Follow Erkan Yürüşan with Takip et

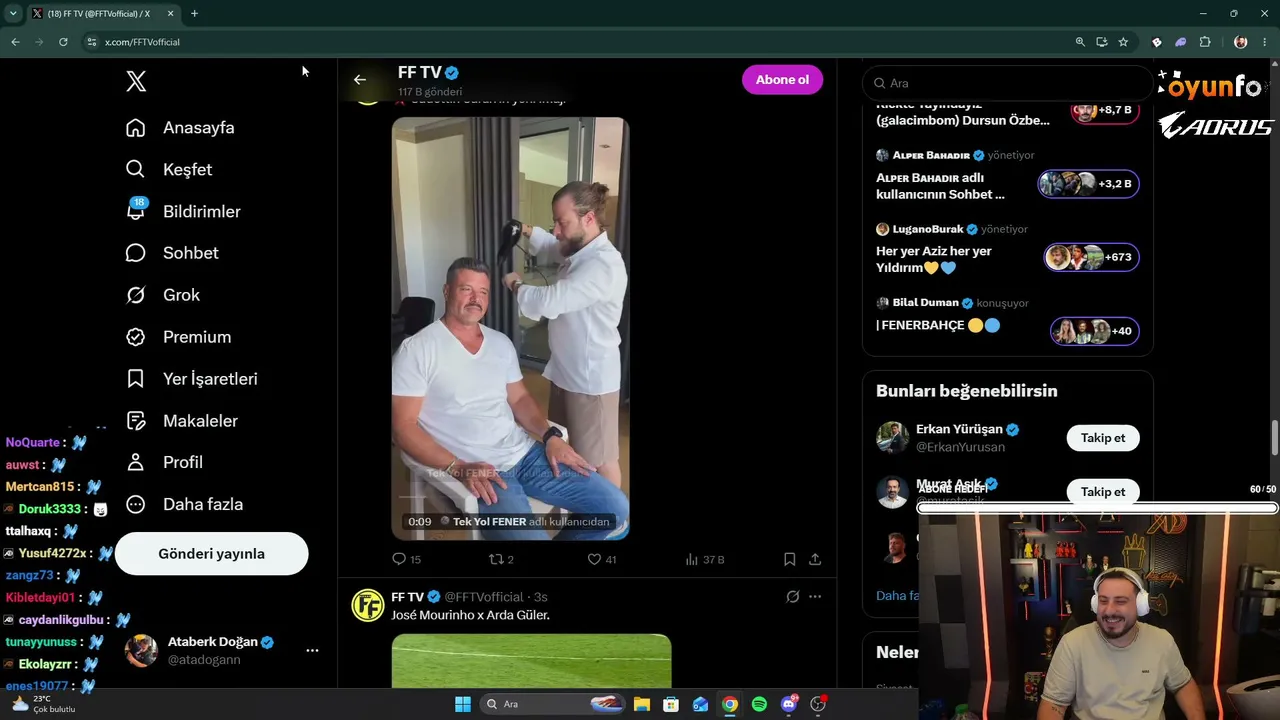(x=1103, y=438)
